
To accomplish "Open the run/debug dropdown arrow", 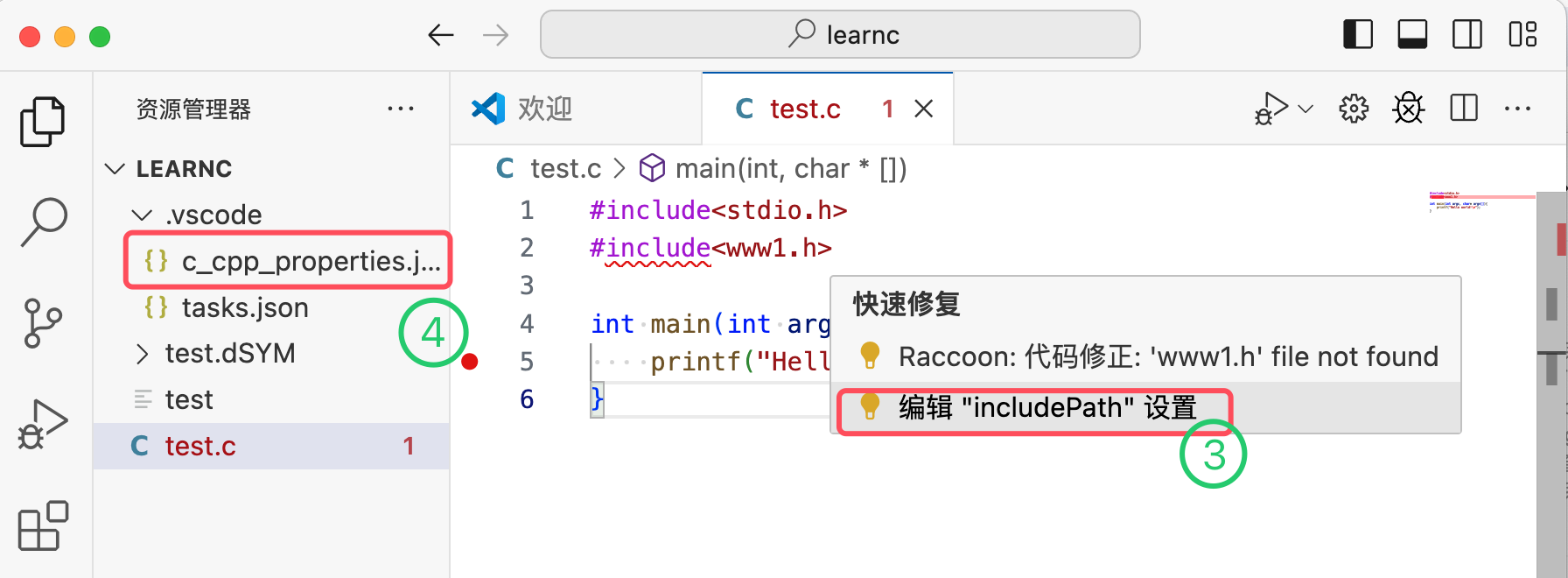I will [1305, 109].
